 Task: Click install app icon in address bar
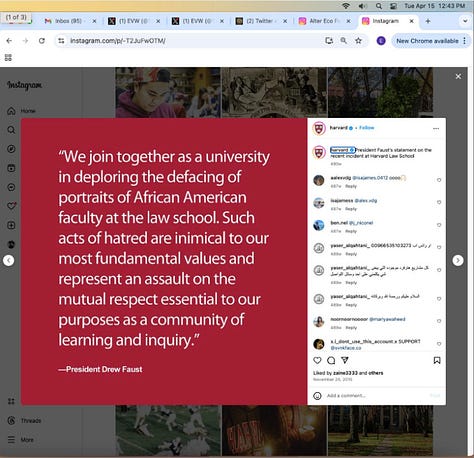[329, 41]
